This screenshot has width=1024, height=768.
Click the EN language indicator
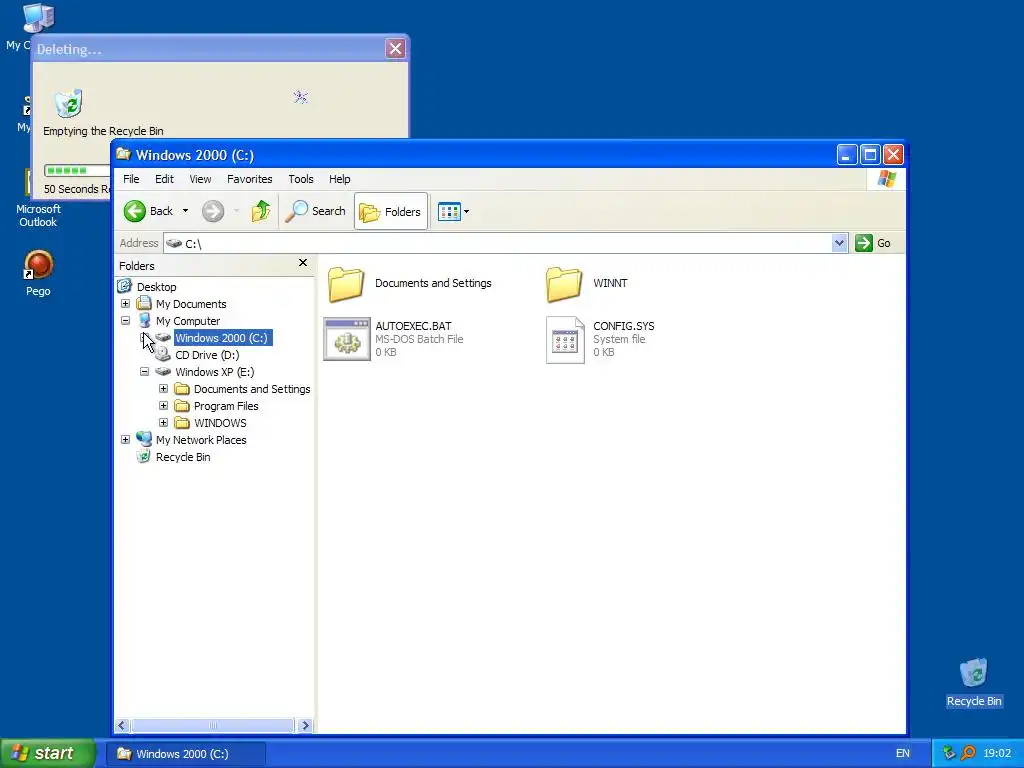tap(903, 753)
